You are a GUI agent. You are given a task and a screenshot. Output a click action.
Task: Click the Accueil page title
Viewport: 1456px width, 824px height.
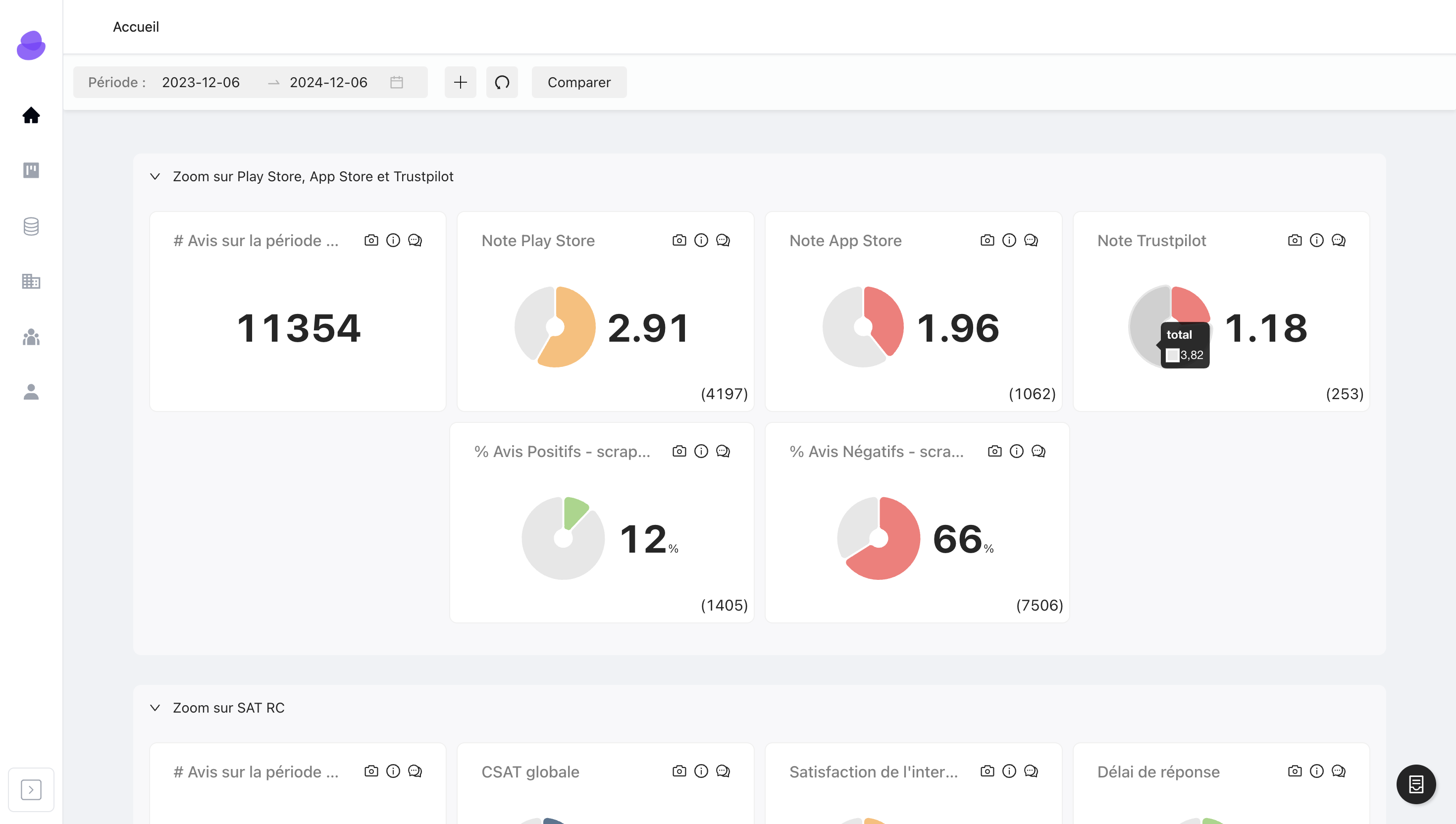[136, 27]
